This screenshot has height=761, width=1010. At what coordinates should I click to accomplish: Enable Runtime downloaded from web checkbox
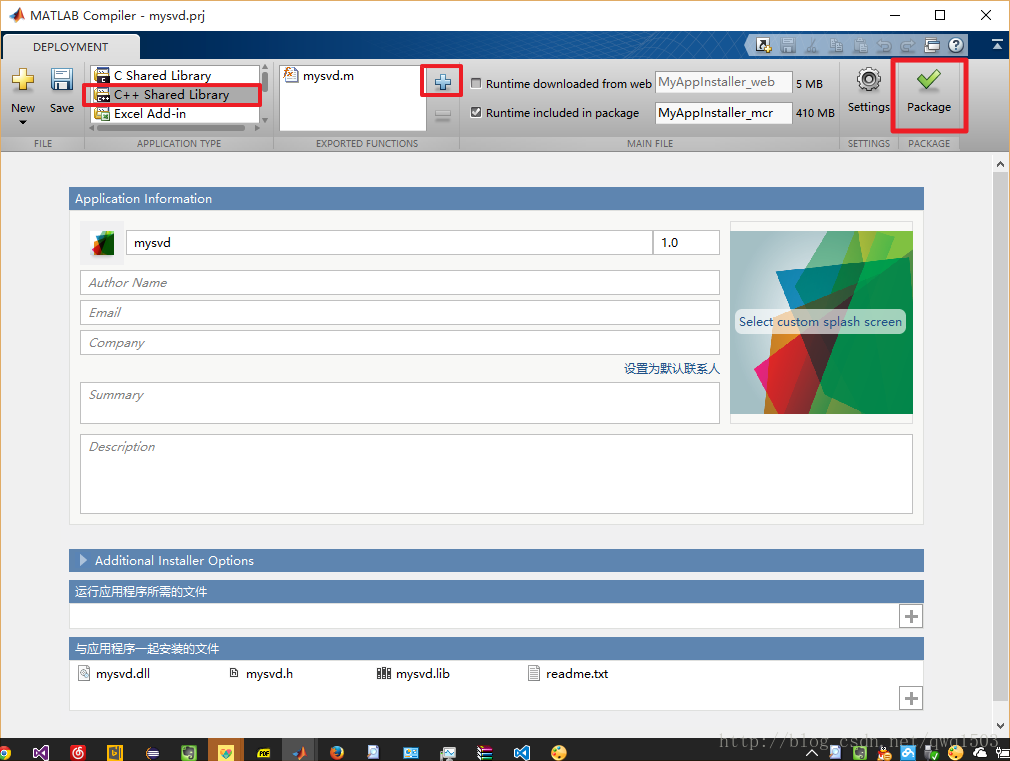click(476, 83)
